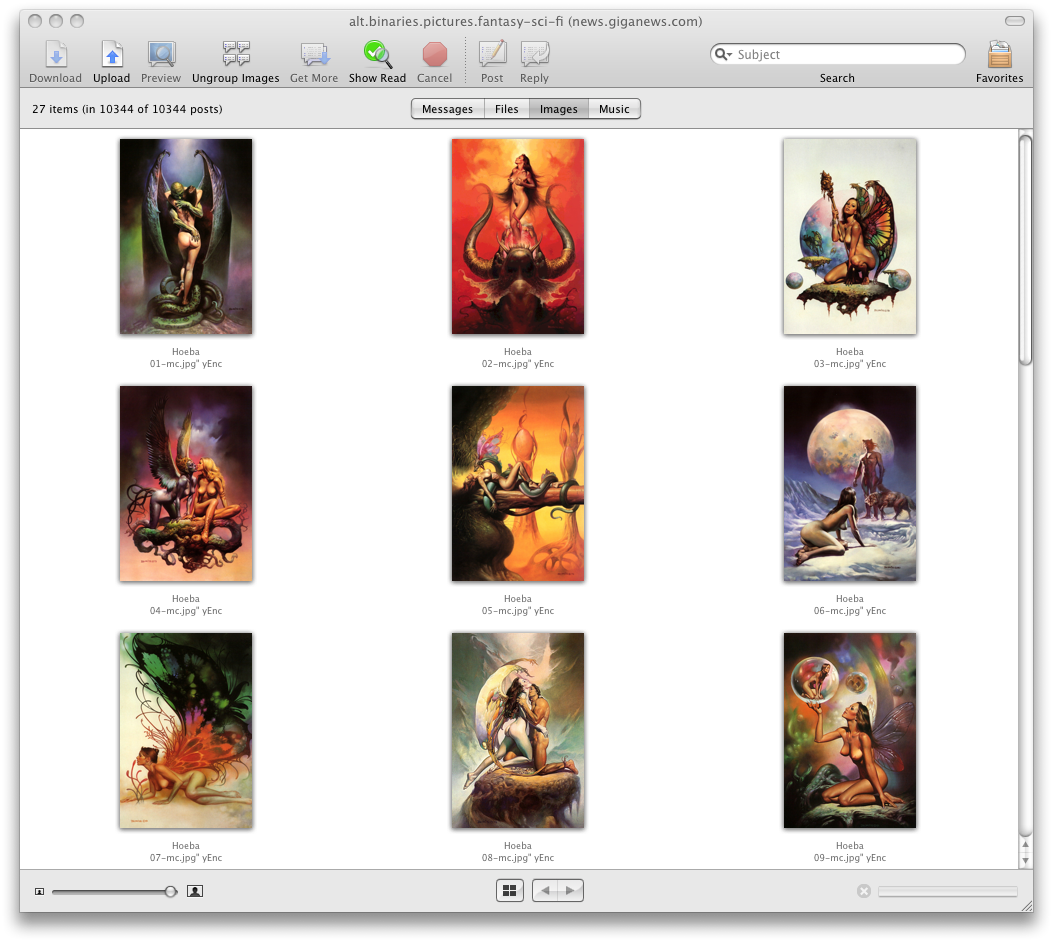Click the next image arrow
The width and height of the screenshot is (1053, 942).
coord(570,890)
